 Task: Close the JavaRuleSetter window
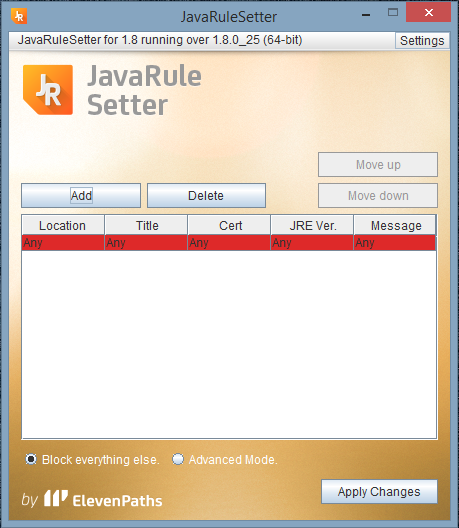coord(428,13)
